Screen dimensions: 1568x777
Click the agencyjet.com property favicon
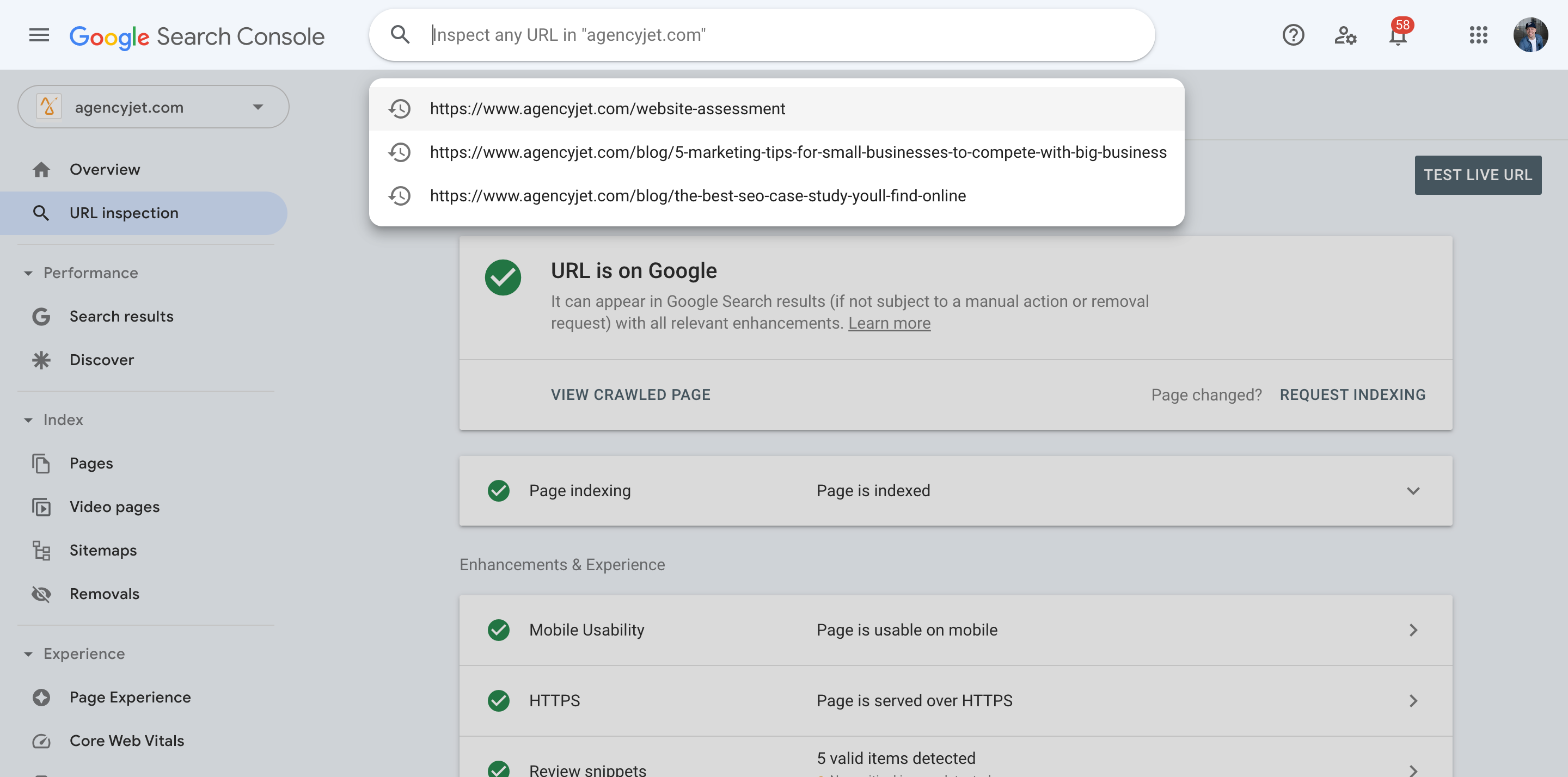(48, 107)
